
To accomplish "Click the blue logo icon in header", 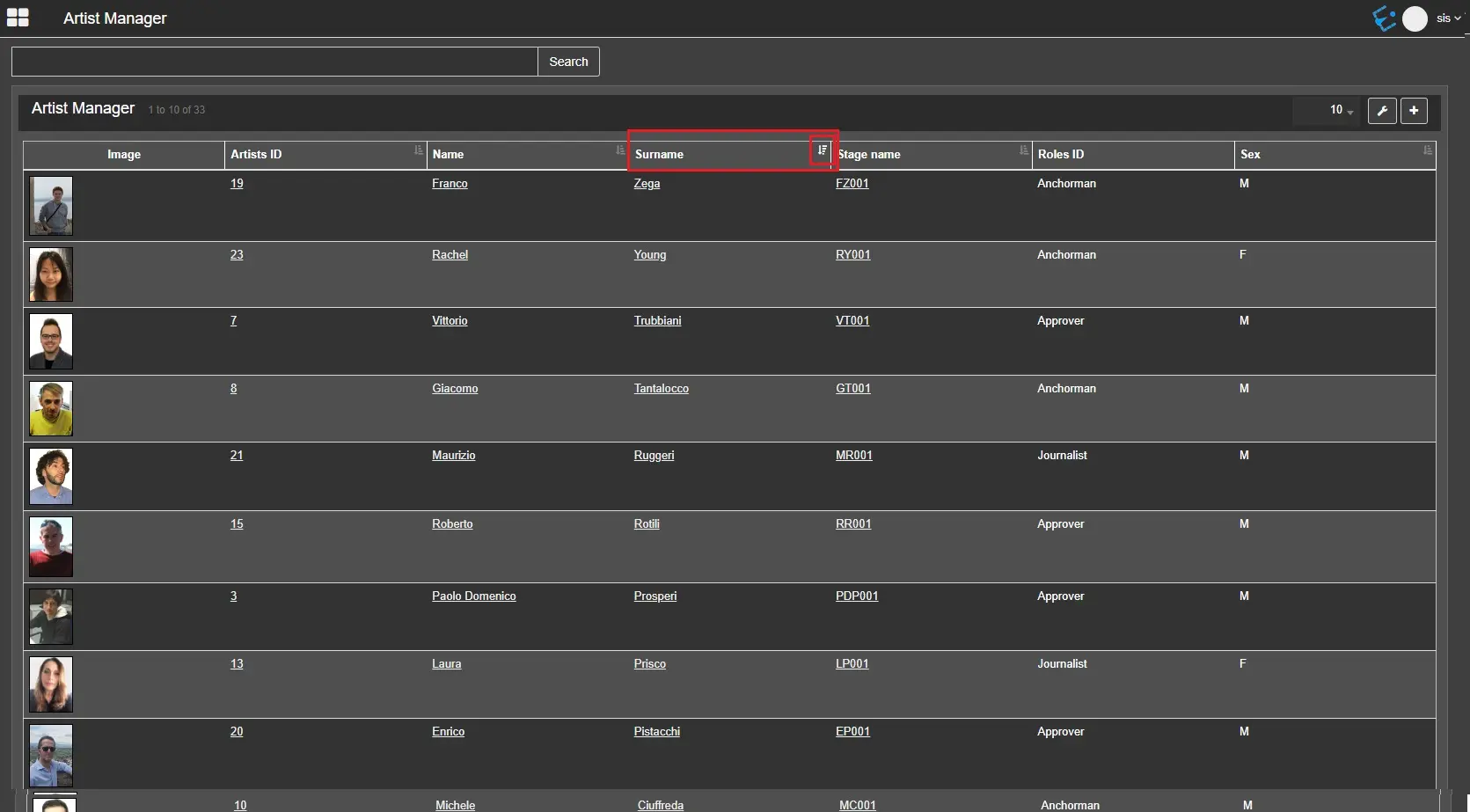I will 1384,18.
